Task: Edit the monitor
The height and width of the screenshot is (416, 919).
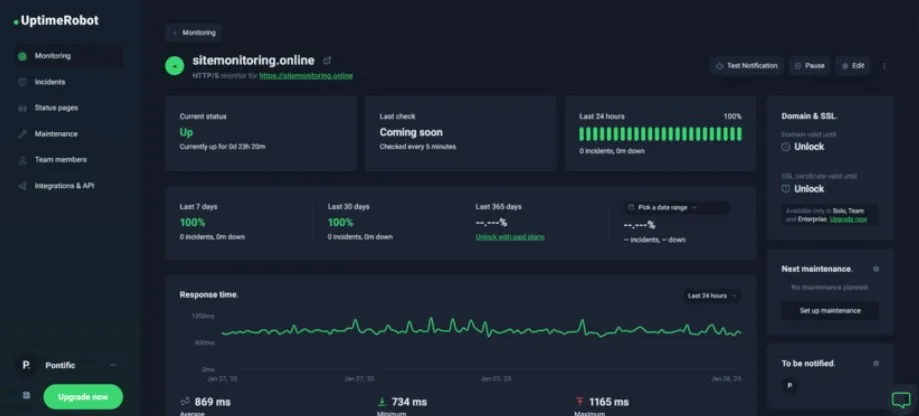Action: (x=853, y=66)
